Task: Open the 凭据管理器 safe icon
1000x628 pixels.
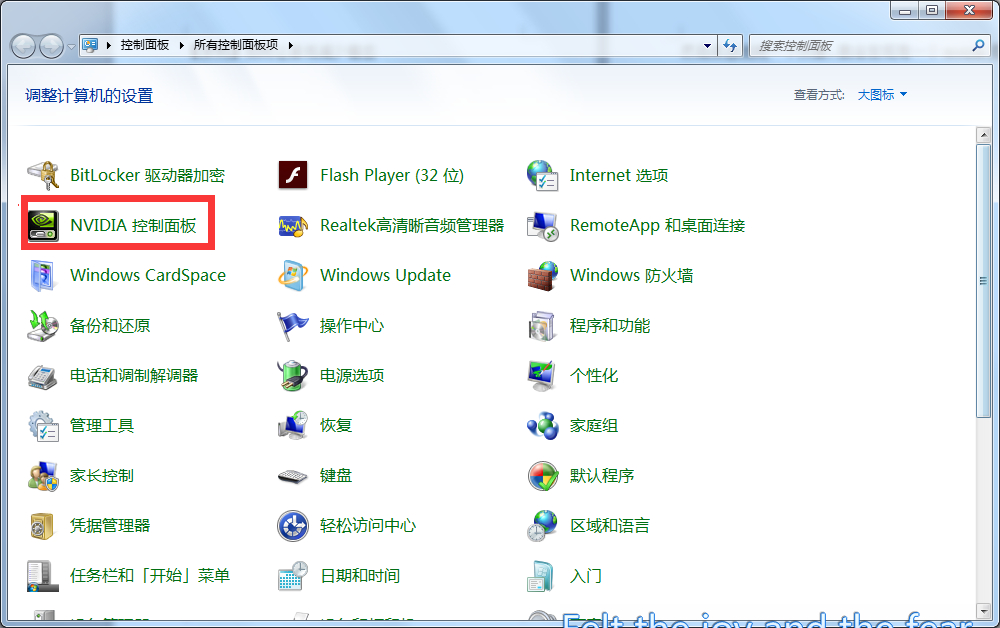Action: click(x=43, y=525)
